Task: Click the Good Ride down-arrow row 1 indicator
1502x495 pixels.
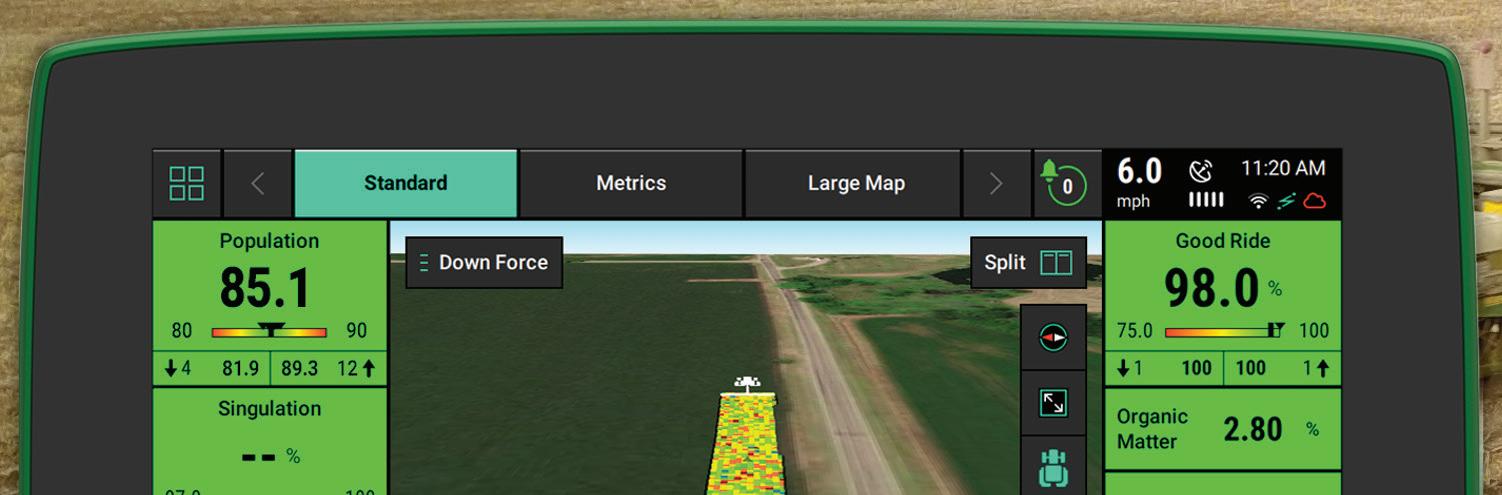Action: [1129, 368]
